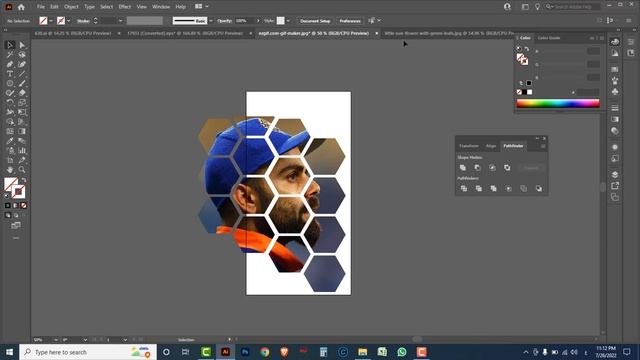Reset to default fill and stroke

click(6, 196)
